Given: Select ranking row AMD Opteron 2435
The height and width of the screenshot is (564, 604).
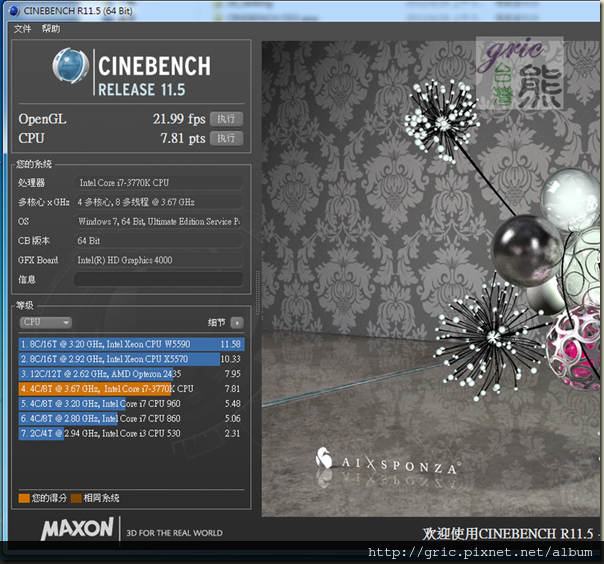Looking at the screenshot, I should pos(131,374).
